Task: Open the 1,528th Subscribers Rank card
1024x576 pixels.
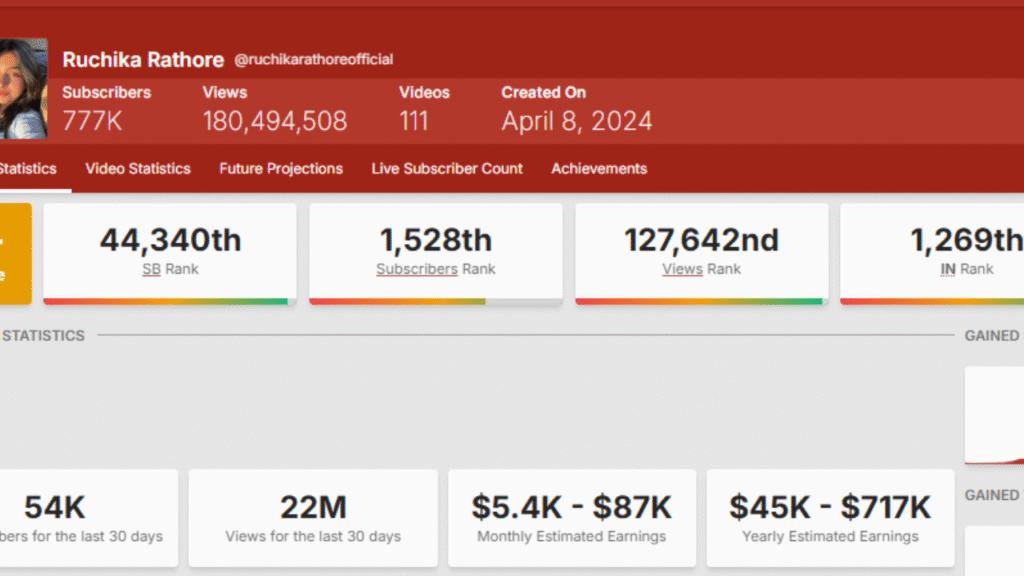Action: [436, 253]
